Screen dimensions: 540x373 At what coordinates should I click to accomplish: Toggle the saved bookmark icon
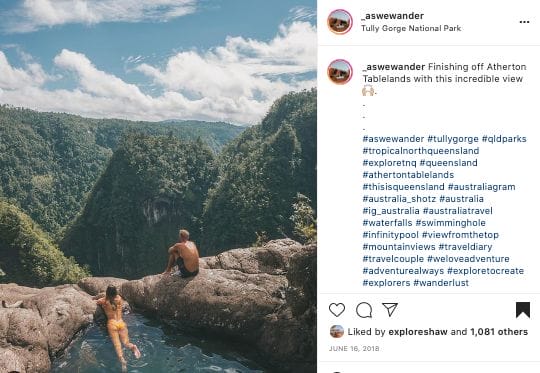pyautogui.click(x=522, y=310)
